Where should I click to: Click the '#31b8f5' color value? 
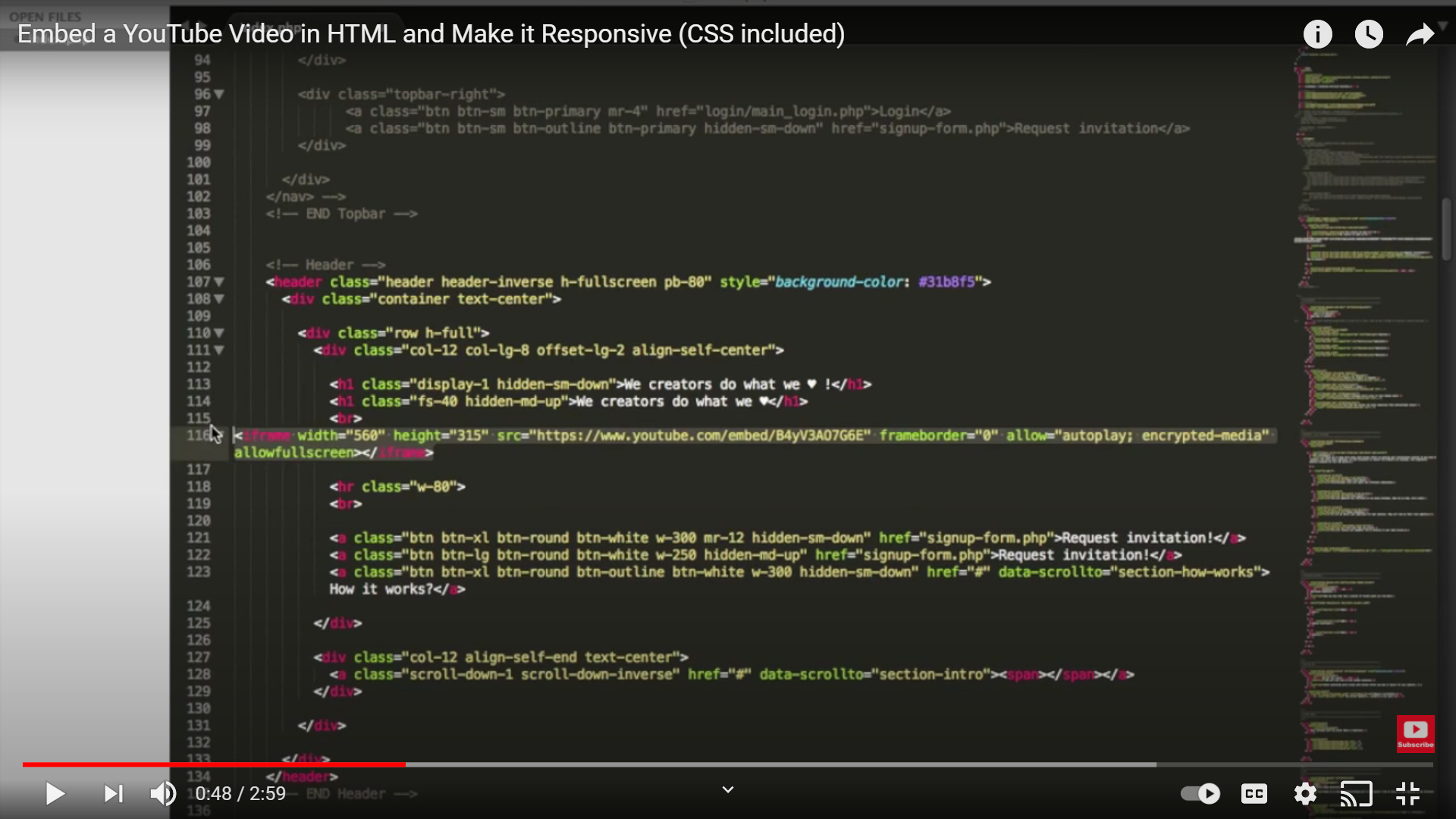coord(946,282)
